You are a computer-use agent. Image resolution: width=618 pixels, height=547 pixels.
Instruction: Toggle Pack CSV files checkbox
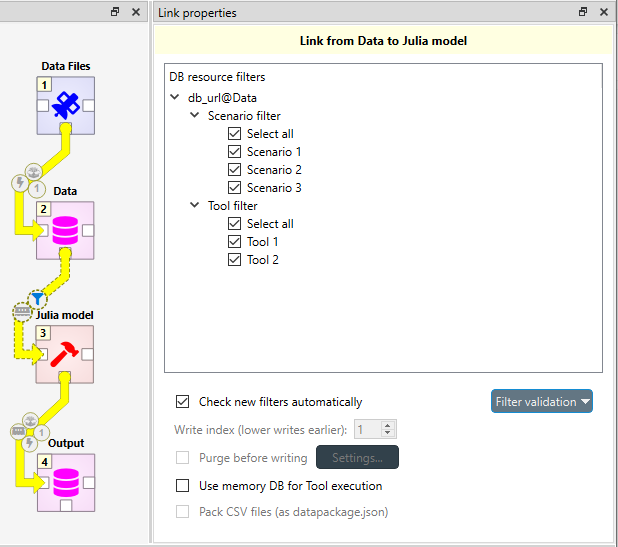point(182,512)
